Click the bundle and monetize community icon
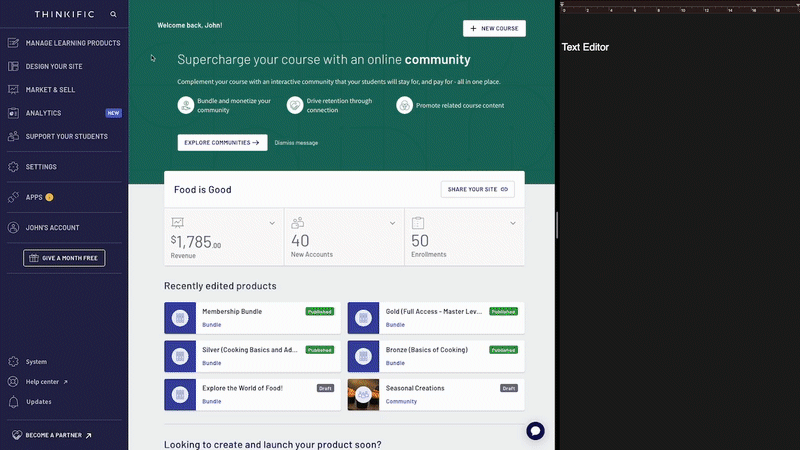The height and width of the screenshot is (450, 800). [x=186, y=106]
